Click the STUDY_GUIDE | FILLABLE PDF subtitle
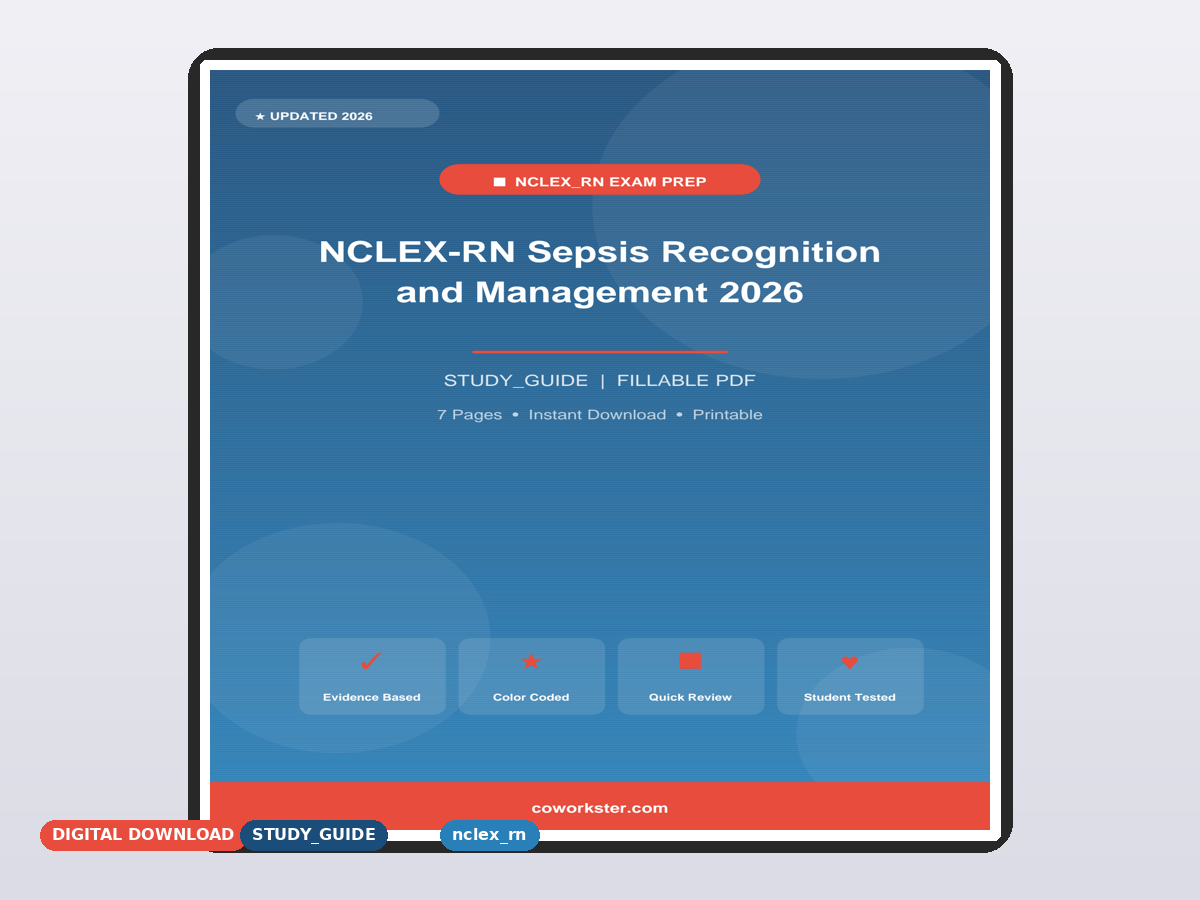Screen dimensions: 1200x900 pyautogui.click(x=600, y=381)
